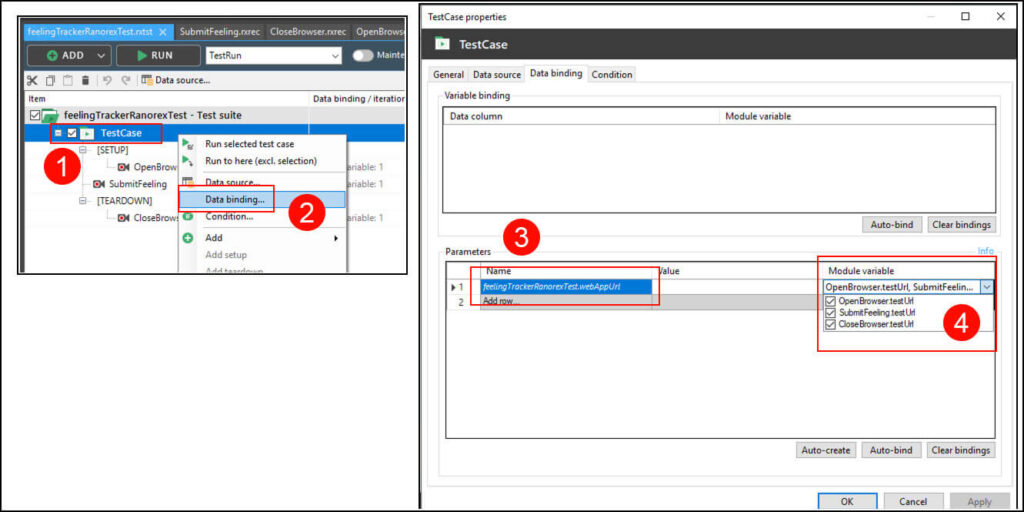Click the Run selected test case icon
The width and height of the screenshot is (1024, 512).
[187, 144]
